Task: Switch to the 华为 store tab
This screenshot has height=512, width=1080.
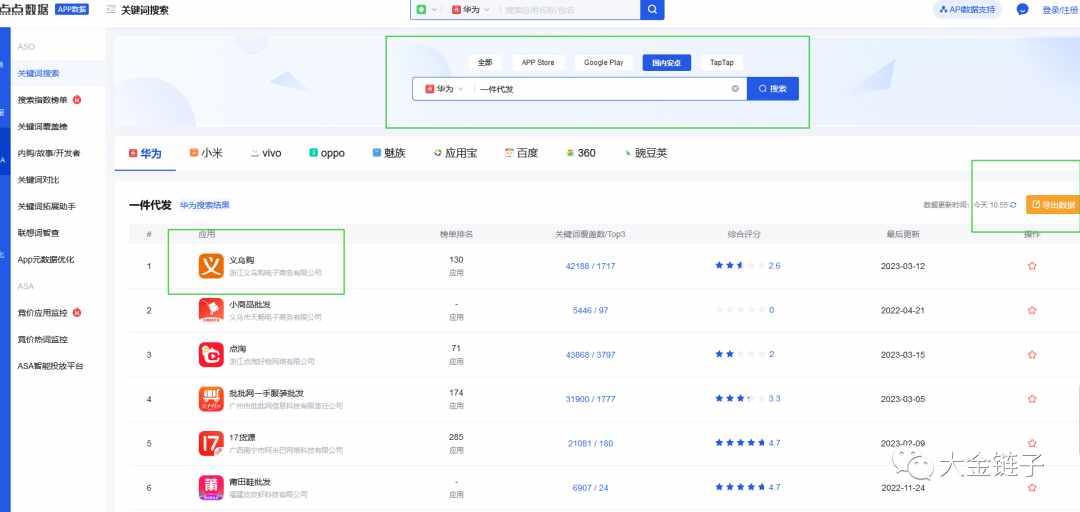Action: tap(145, 153)
